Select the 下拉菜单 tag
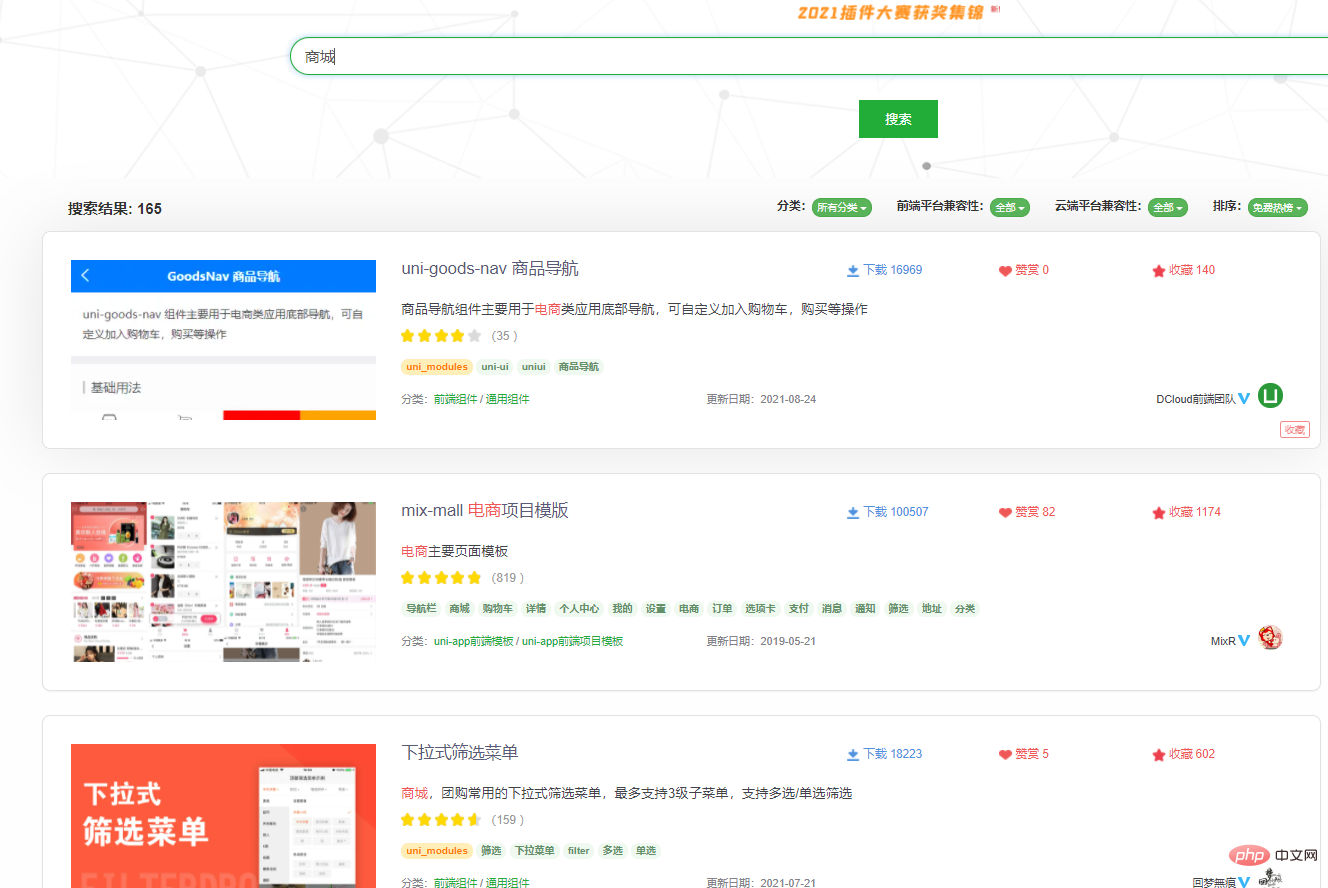 click(534, 851)
